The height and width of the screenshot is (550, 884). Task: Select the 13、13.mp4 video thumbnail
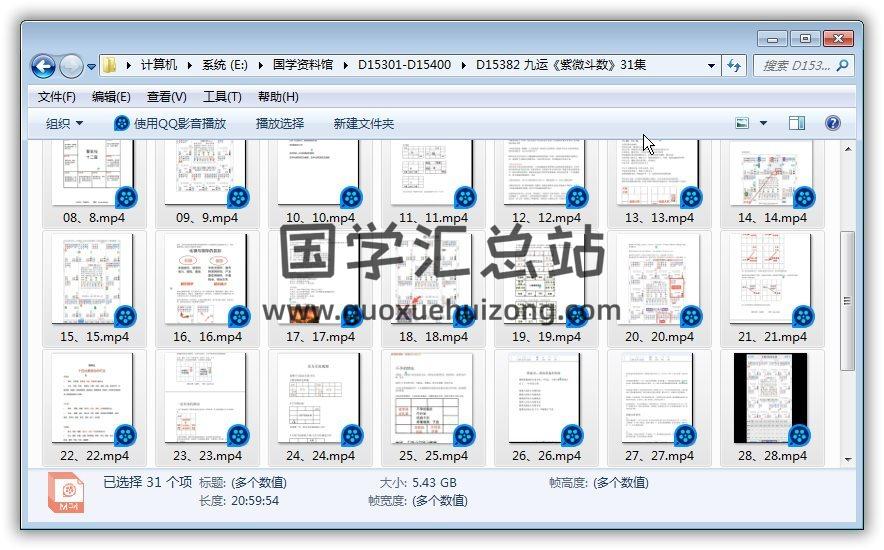pos(658,174)
